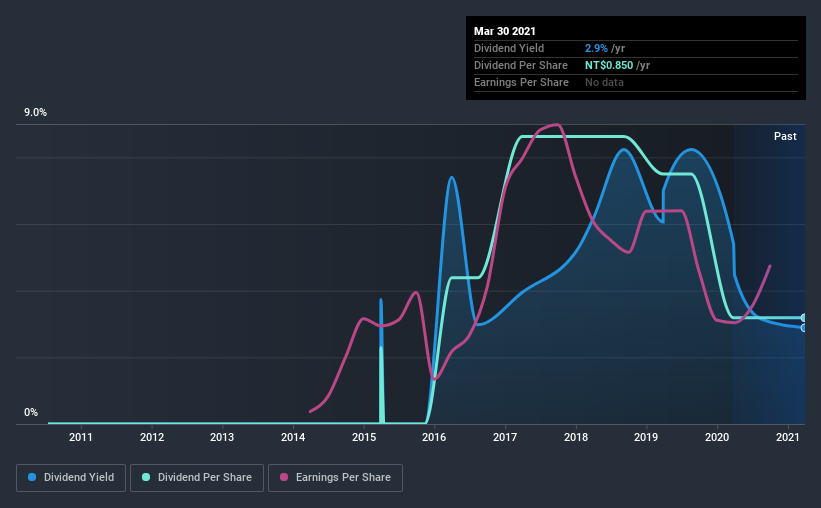
Task: Toggle the Dividend Per Share legend button
Action: (x=197, y=478)
